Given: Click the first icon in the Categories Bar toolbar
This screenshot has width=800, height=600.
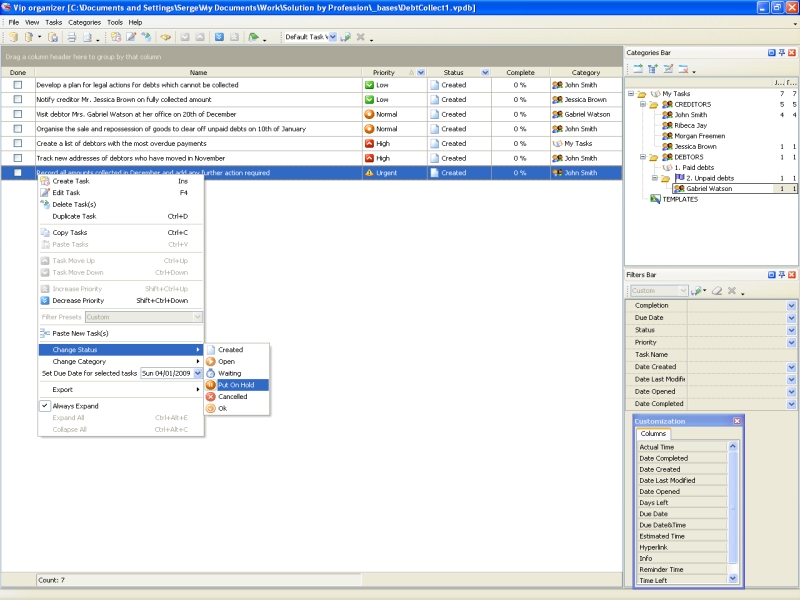Looking at the screenshot, I should click(x=636, y=69).
